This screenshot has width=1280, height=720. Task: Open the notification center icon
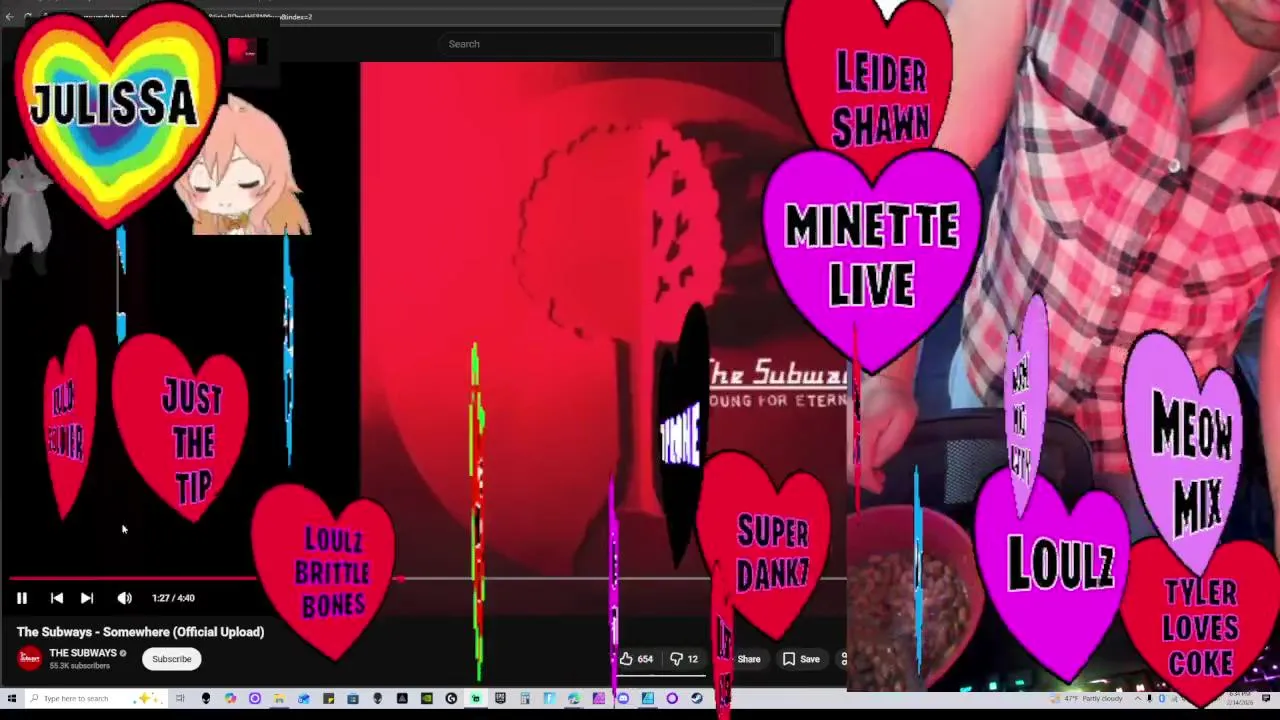point(1266,698)
